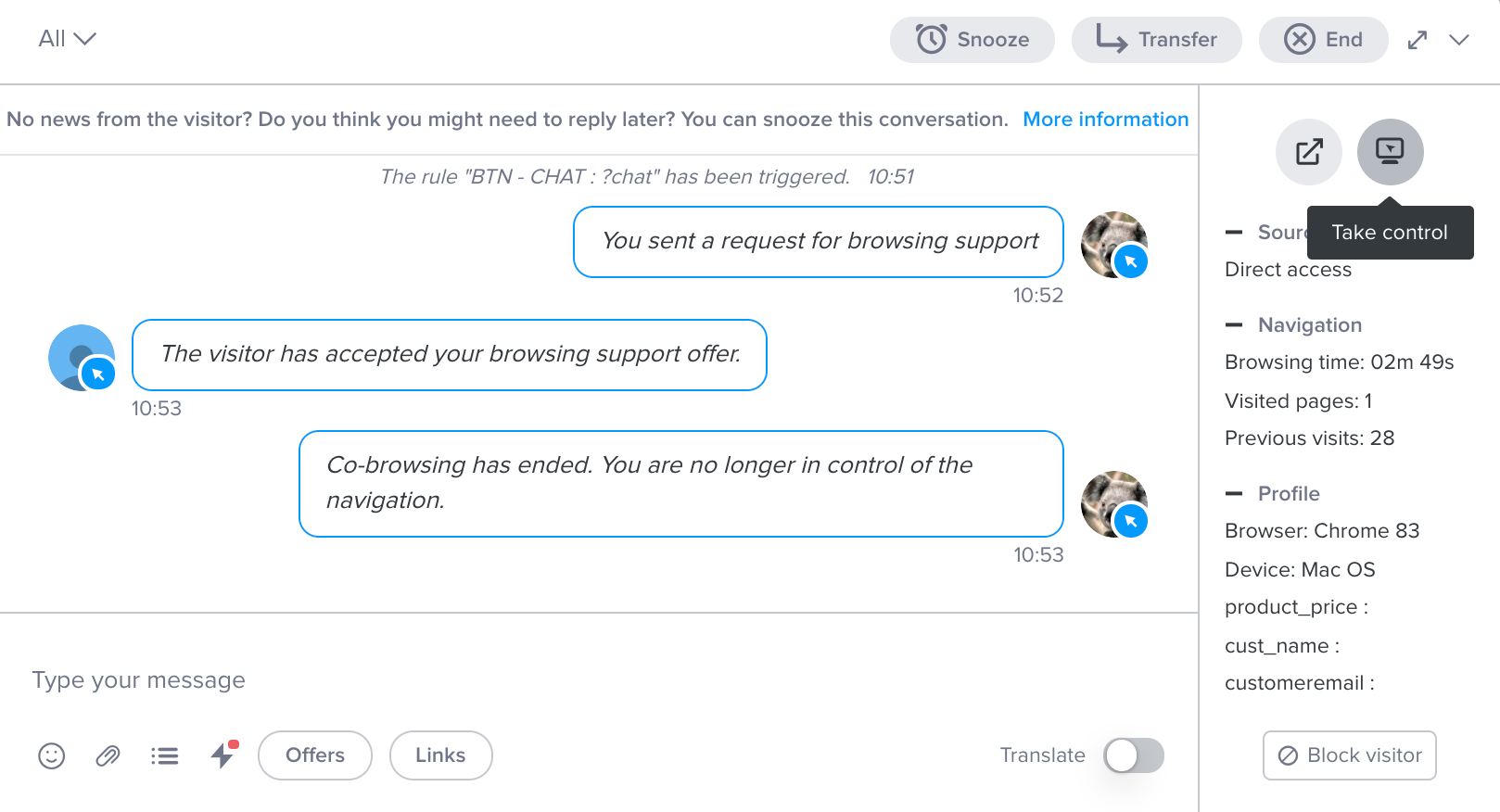Image resolution: width=1500 pixels, height=812 pixels.
Task: Open the lightning bolt shortcuts icon
Action: pyautogui.click(x=223, y=755)
